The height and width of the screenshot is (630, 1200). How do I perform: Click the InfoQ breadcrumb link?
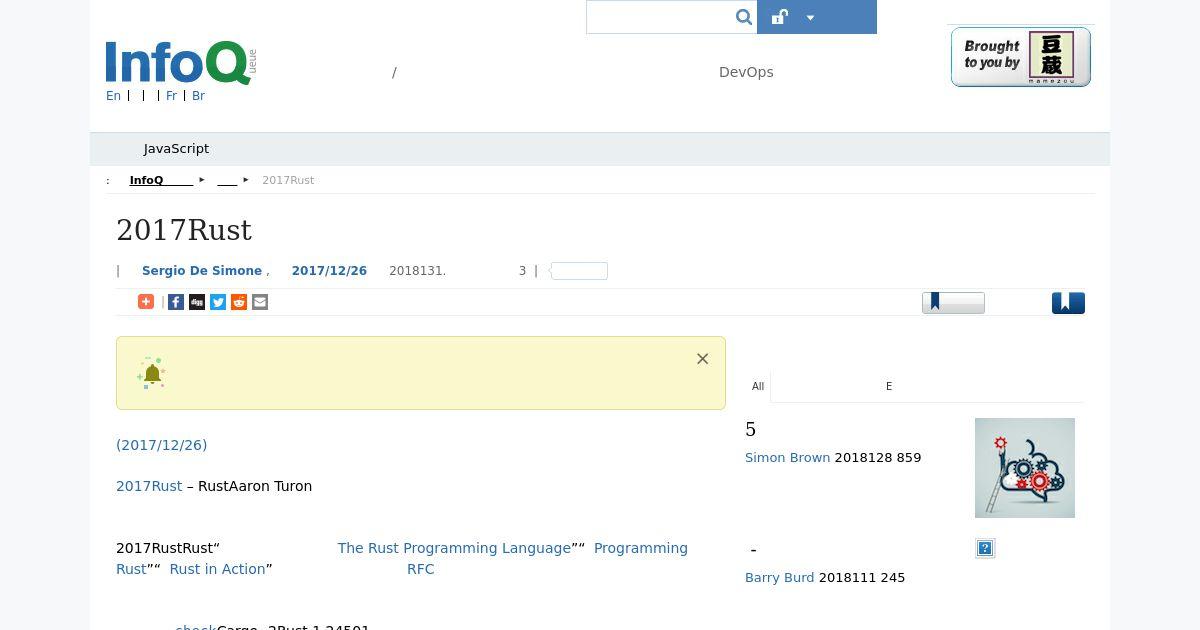[161, 180]
